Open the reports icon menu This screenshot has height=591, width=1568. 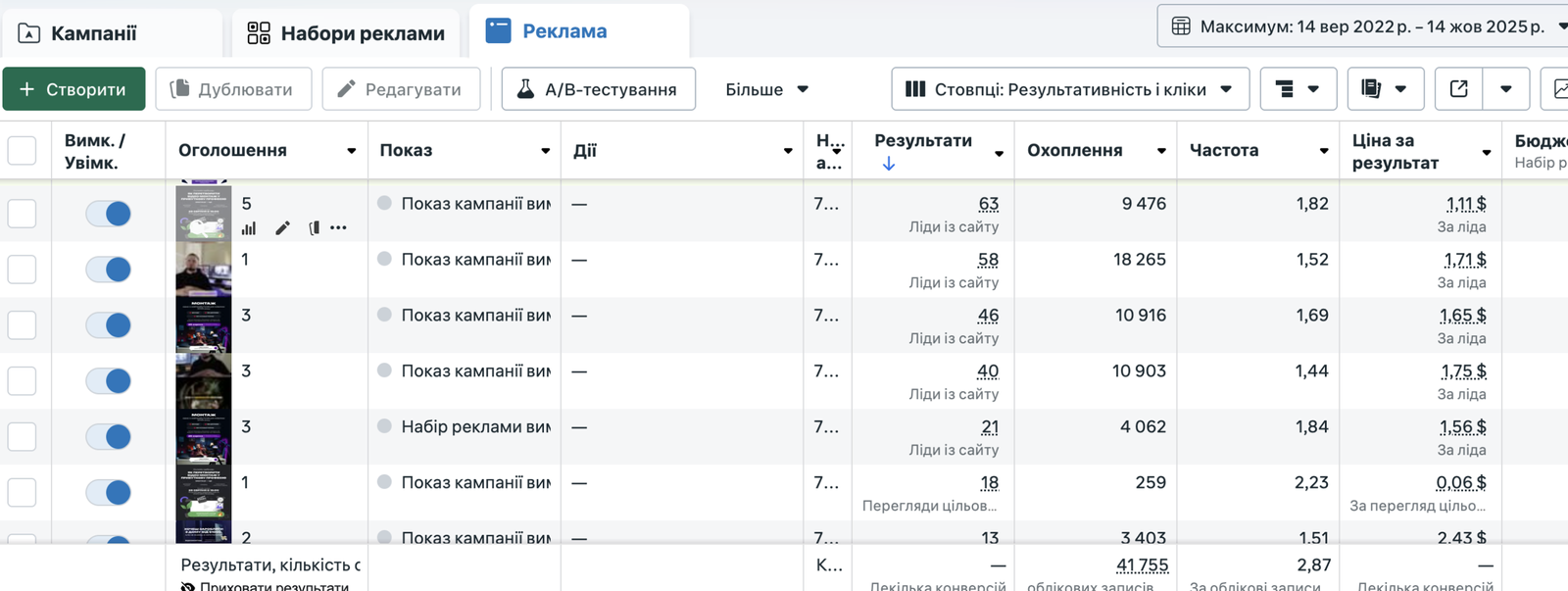tap(1384, 89)
